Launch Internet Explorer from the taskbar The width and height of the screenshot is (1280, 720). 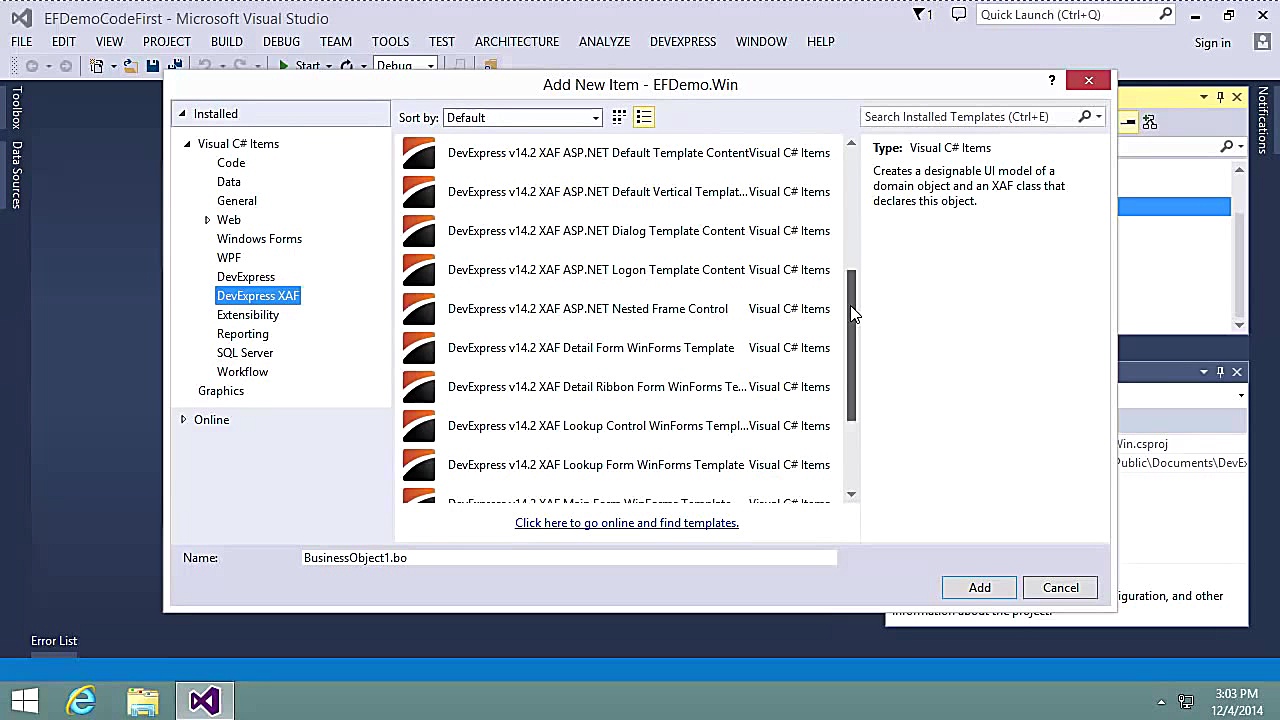click(81, 700)
